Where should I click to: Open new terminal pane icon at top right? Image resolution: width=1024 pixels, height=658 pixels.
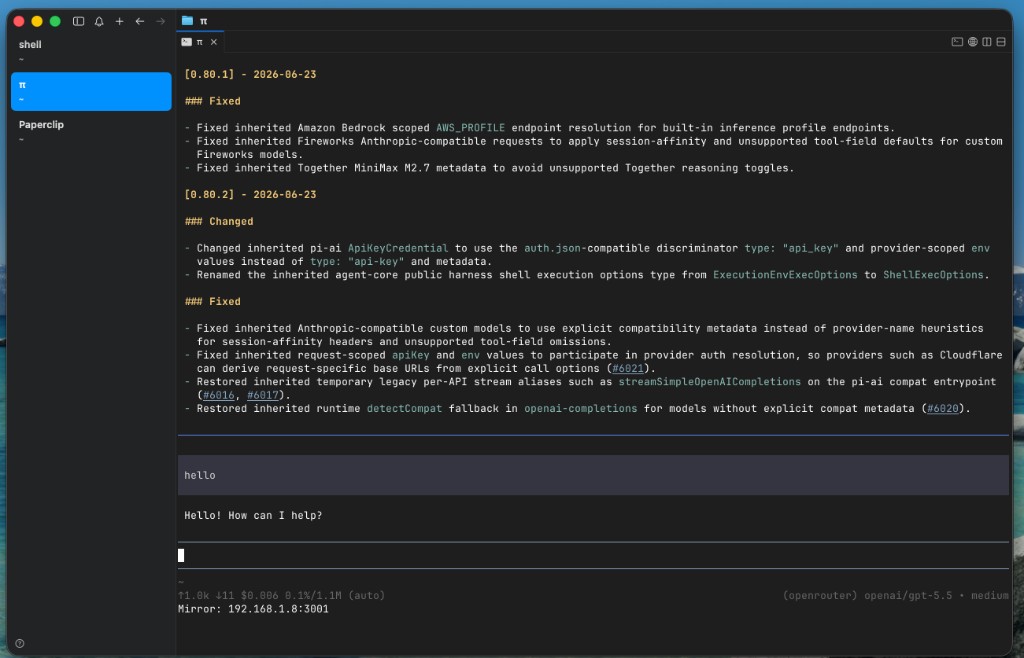957,42
